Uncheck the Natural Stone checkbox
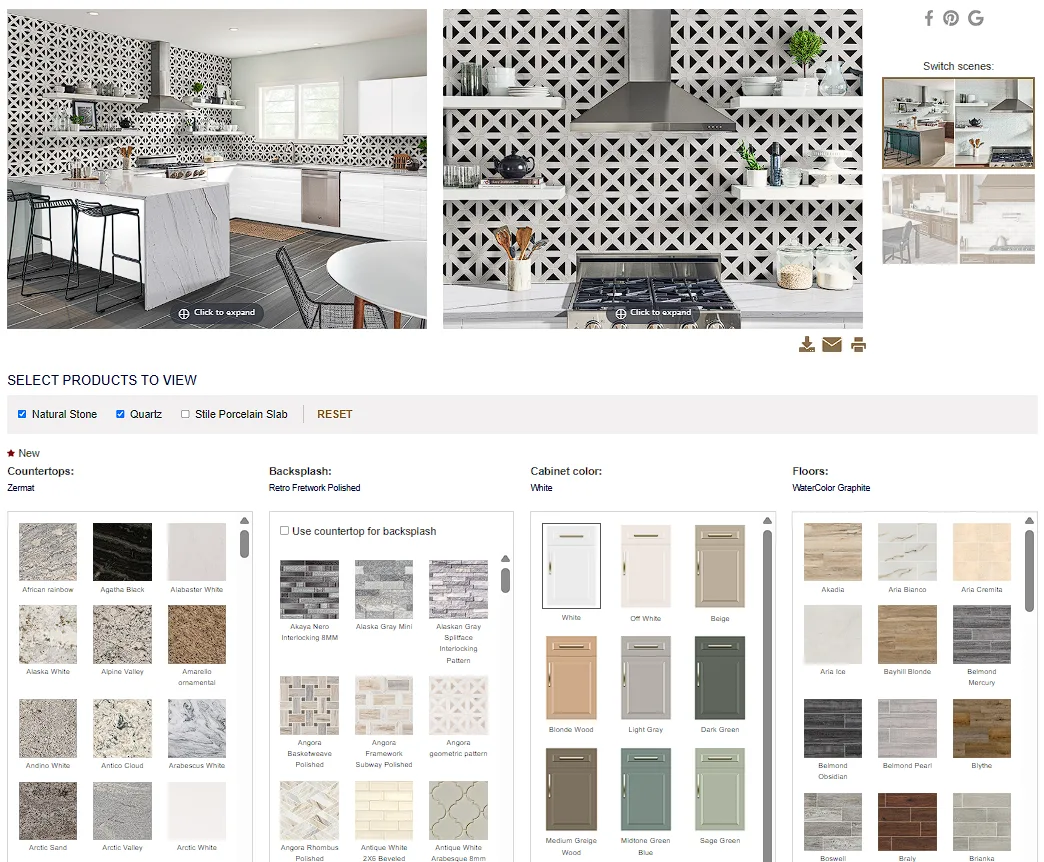This screenshot has width=1044, height=862. [22, 414]
